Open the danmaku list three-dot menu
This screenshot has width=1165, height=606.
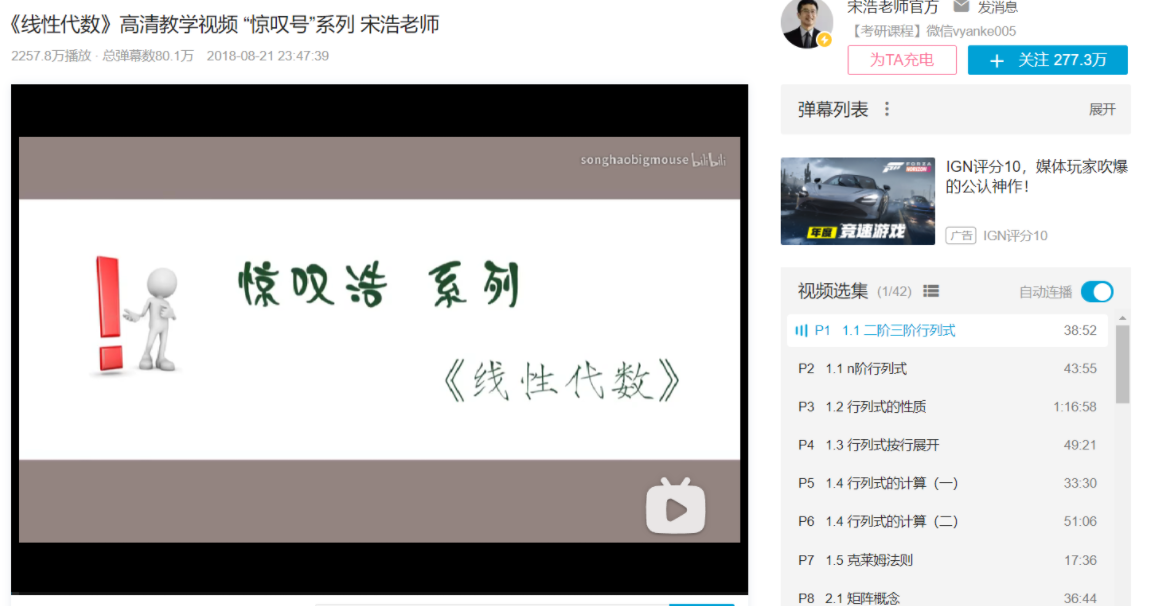(886, 109)
